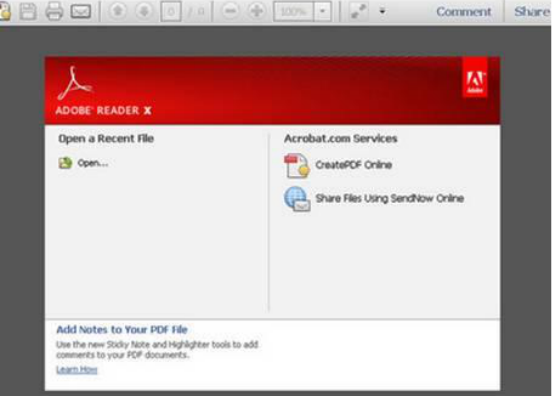Click the Adobe Reader X Acrobat logo
Screen dimensions: 555x397
point(75,84)
